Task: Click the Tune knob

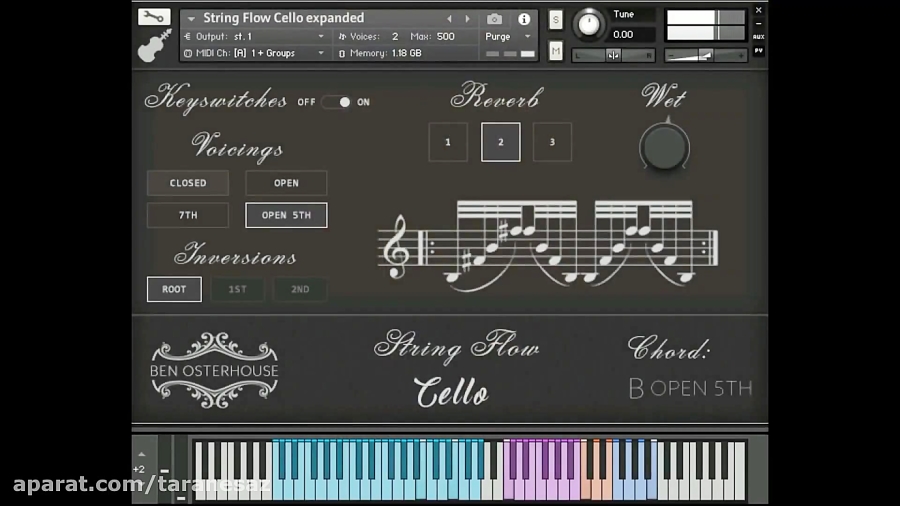Action: pyautogui.click(x=588, y=24)
